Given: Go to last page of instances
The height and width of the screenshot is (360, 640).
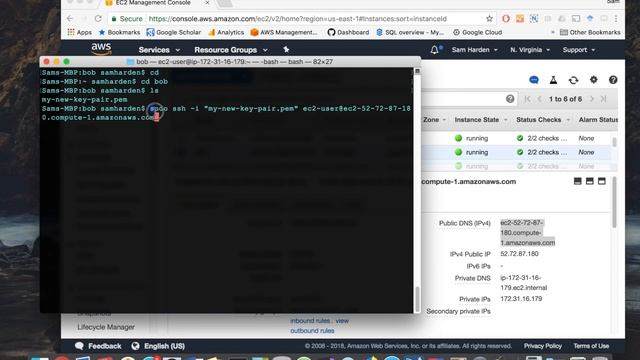Looking at the screenshot, I should coord(603,99).
